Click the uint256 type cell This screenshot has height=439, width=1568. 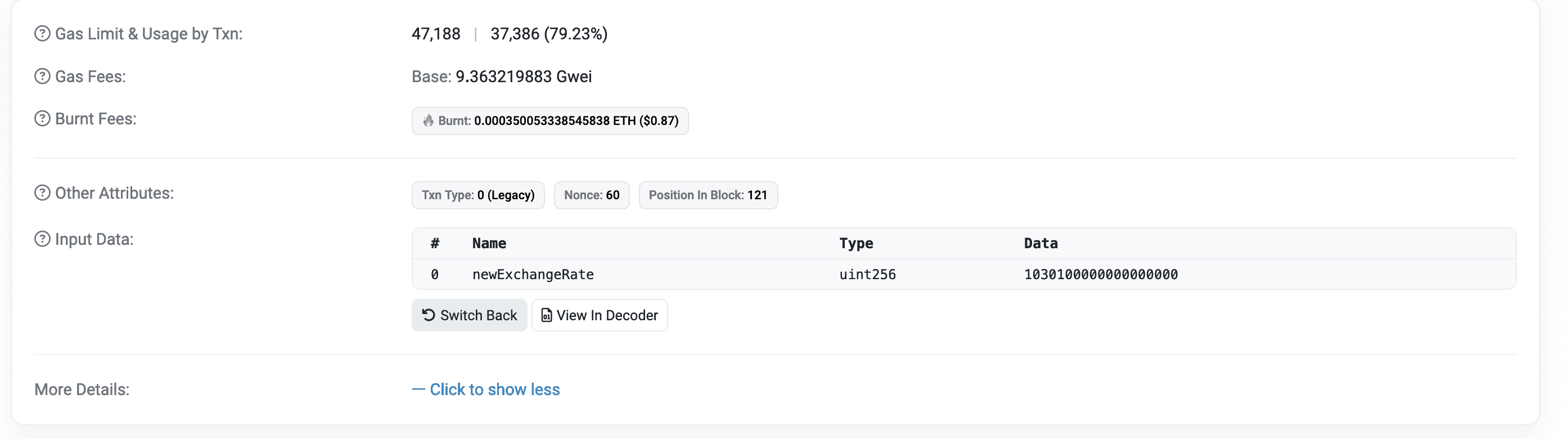[867, 275]
